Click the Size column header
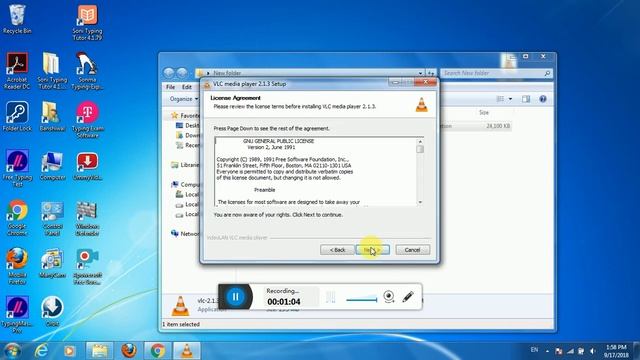Viewport: 640px width, 360px height. 484,112
